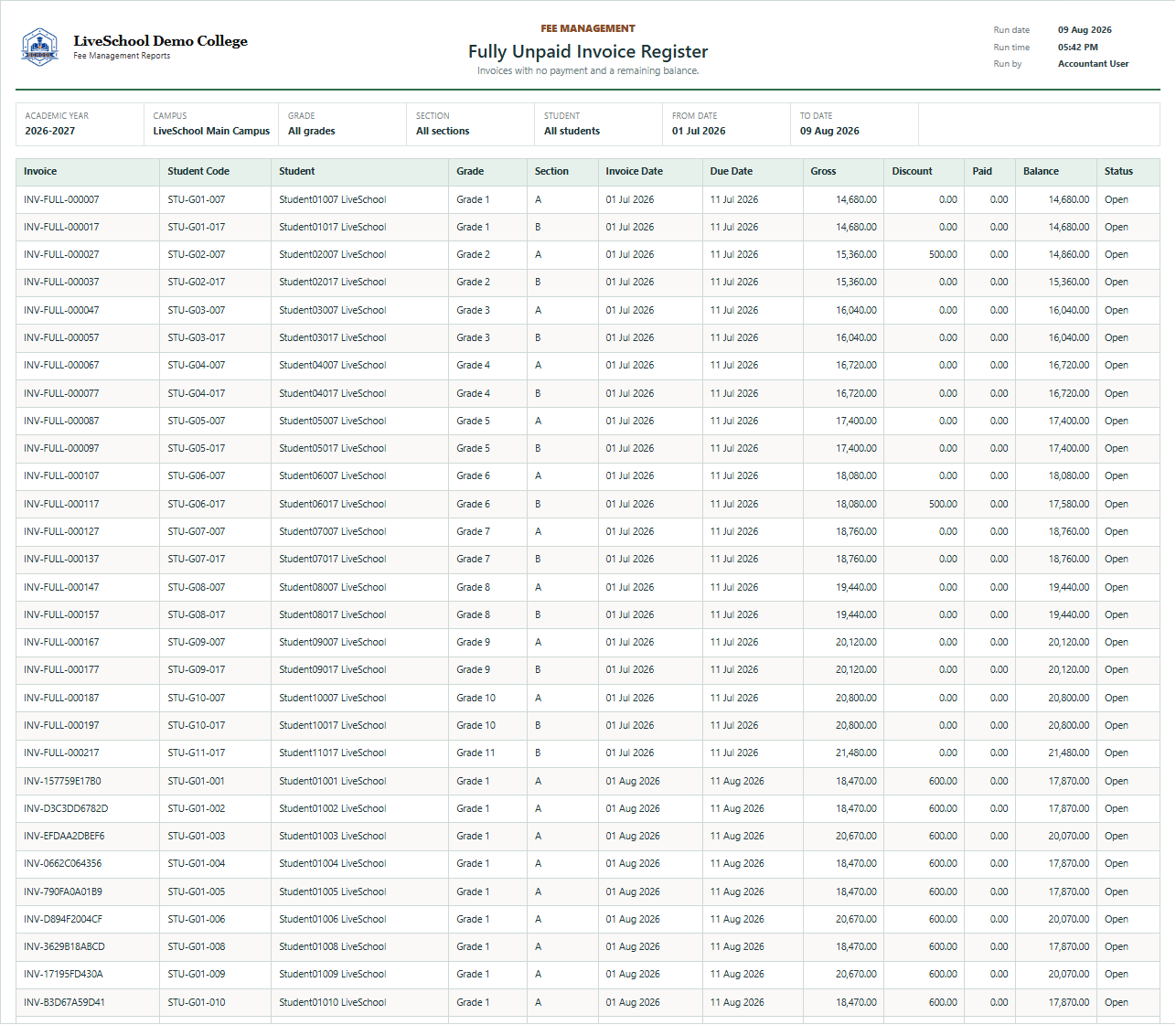This screenshot has height=1025, width=1176.
Task: Click the 21,480.00 gross on INV-FULL-000217
Action: click(856, 753)
